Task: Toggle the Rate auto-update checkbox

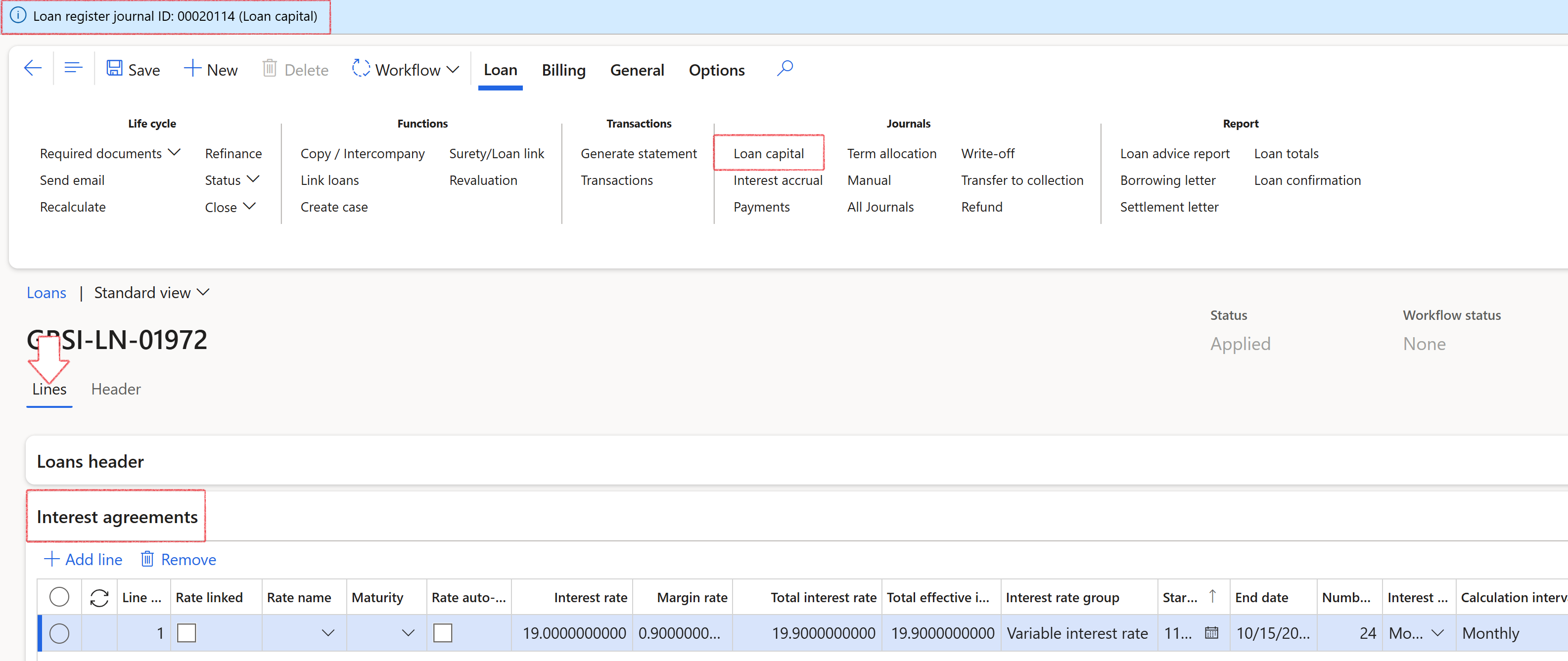Action: tap(443, 633)
